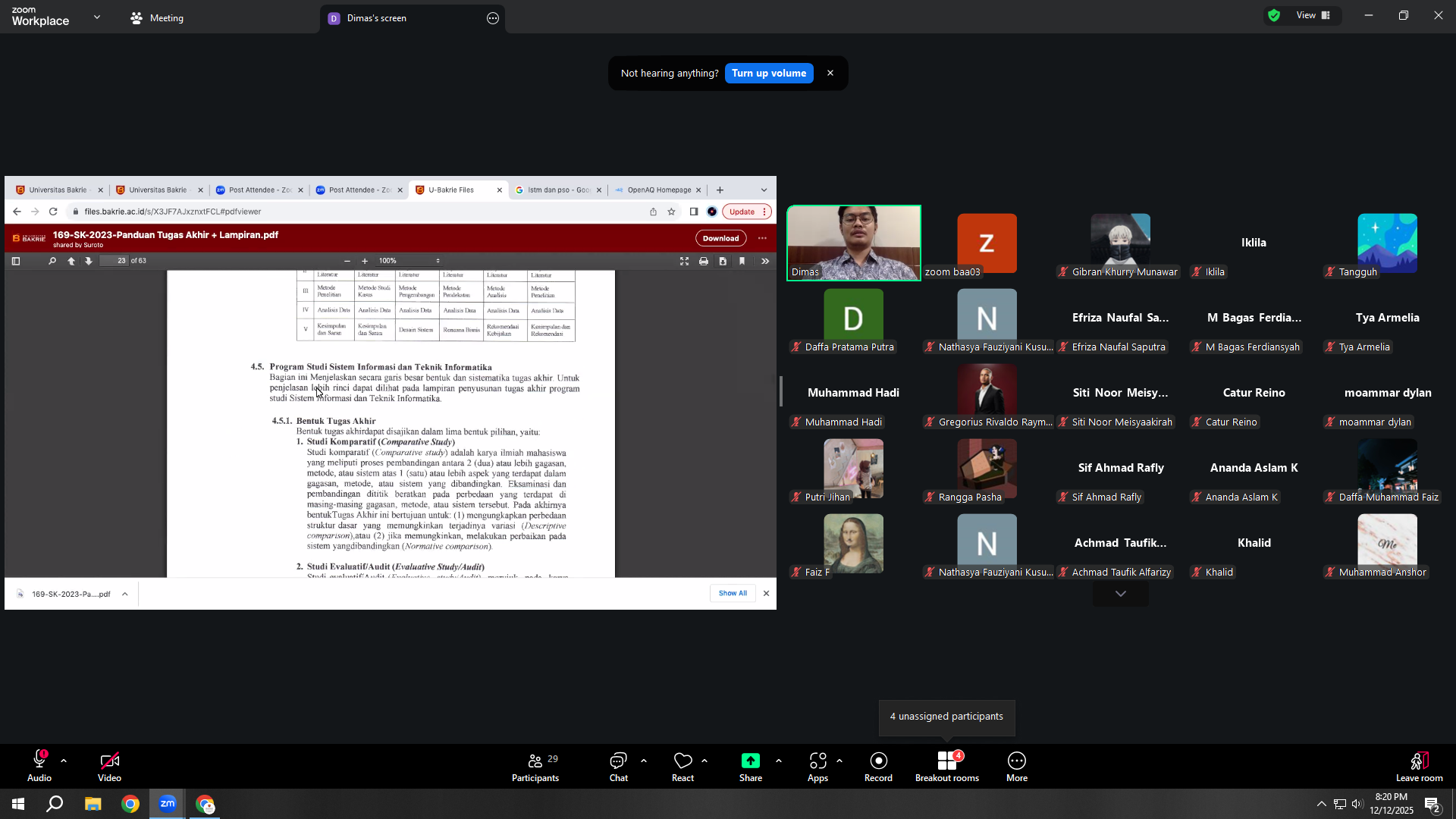Select zoom baa03 participant tile

click(x=987, y=243)
